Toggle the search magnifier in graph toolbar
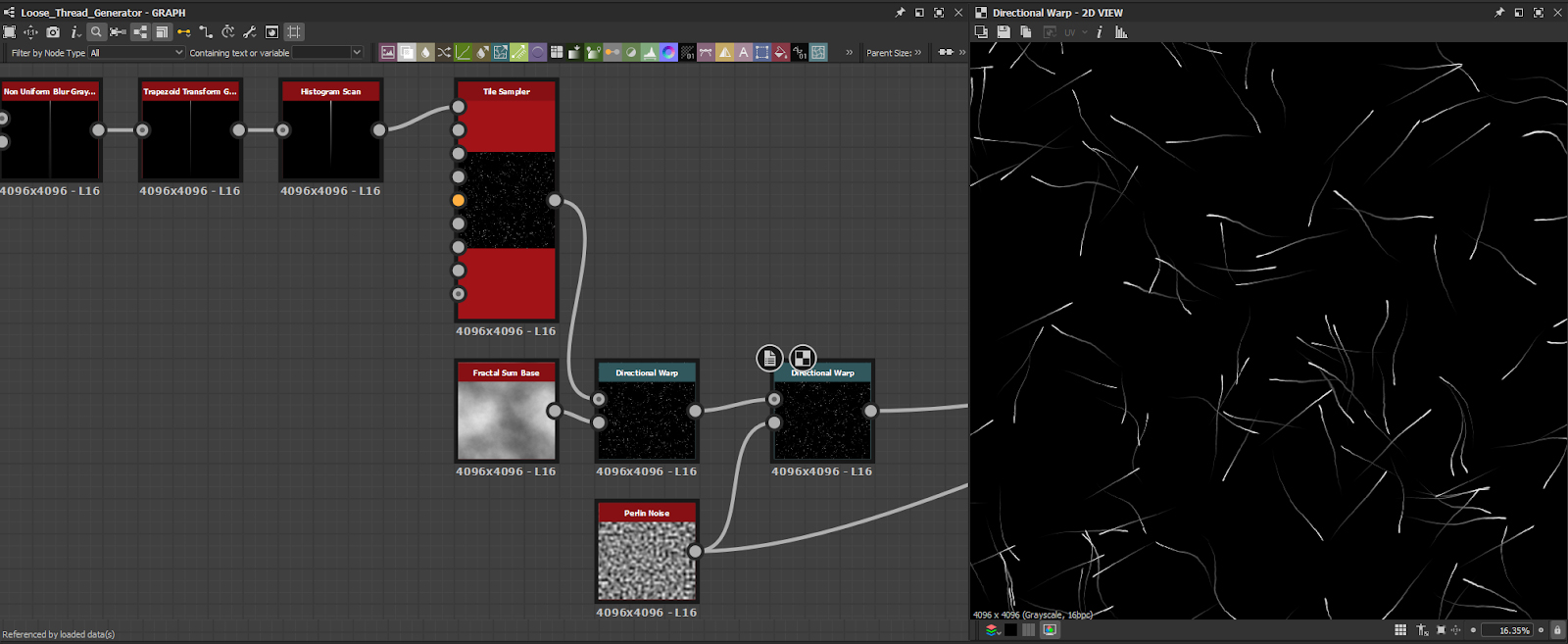The width and height of the screenshot is (1568, 644). coord(96,32)
